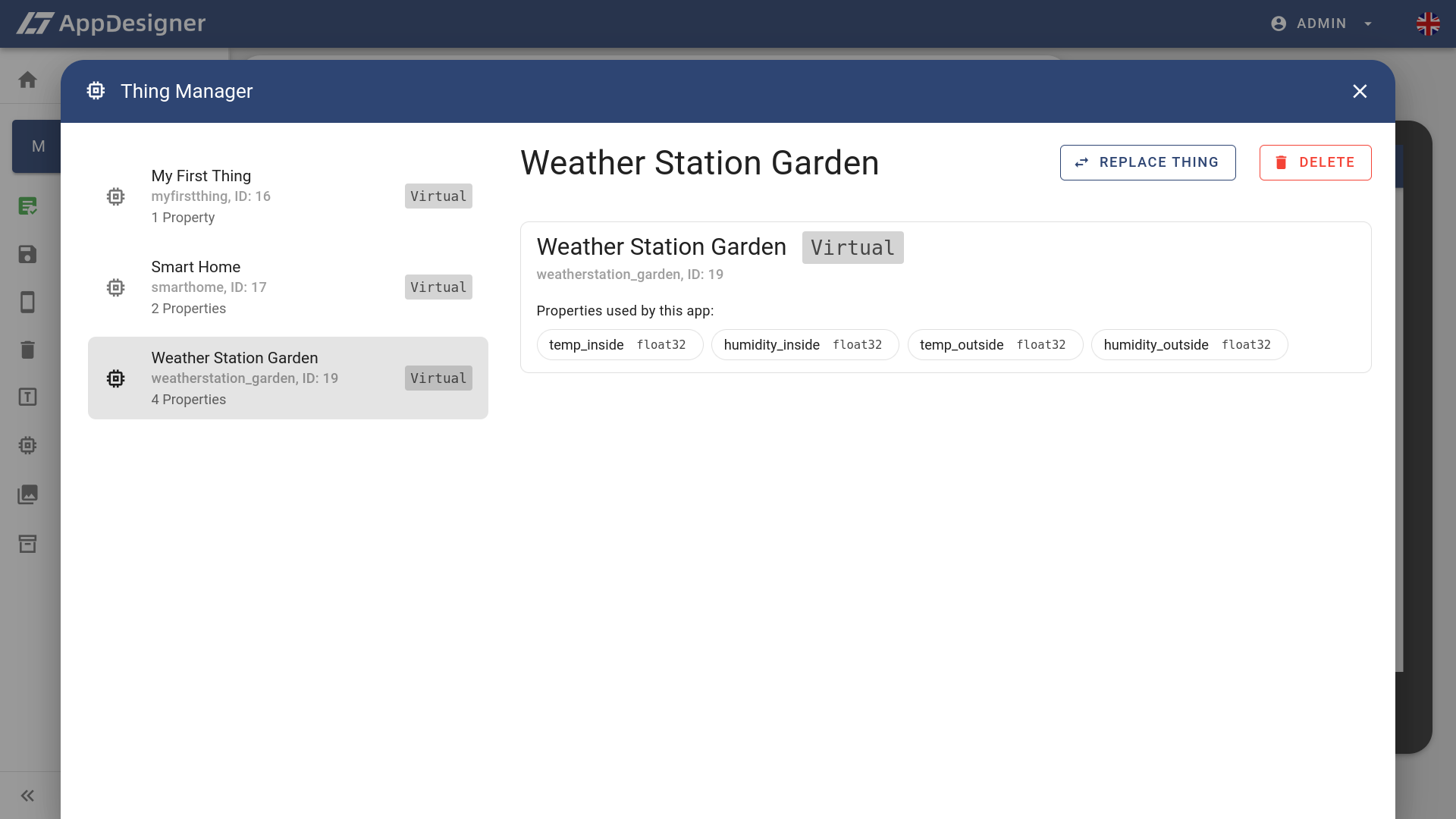Image resolution: width=1456 pixels, height=819 pixels.
Task: Click the trash icon in Delete button
Action: click(1281, 162)
